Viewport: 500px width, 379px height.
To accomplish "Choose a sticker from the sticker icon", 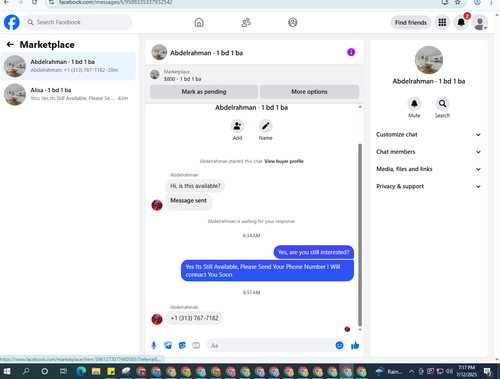I will click(x=182, y=345).
